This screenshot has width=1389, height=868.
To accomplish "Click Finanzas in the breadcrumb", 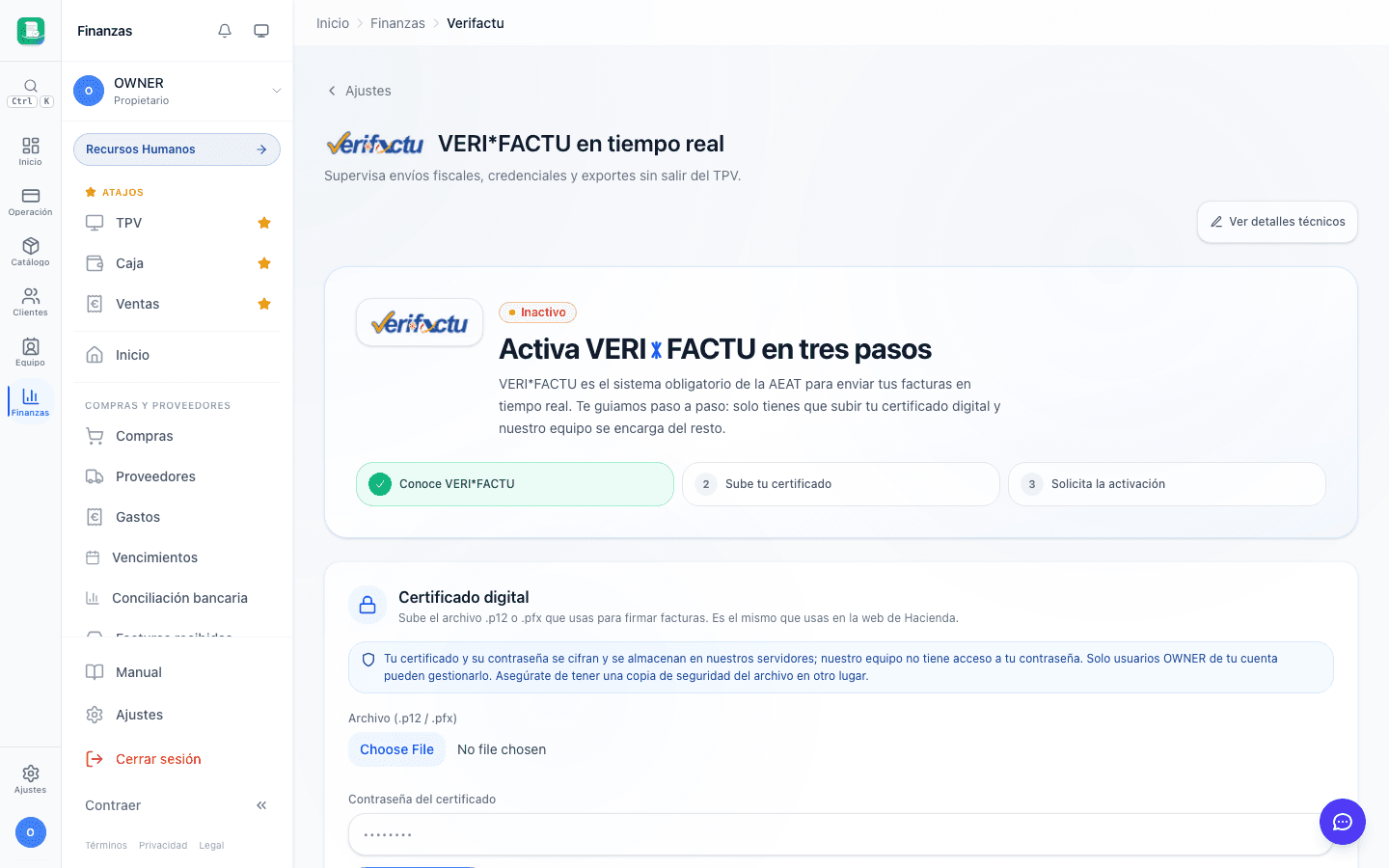I will (397, 23).
